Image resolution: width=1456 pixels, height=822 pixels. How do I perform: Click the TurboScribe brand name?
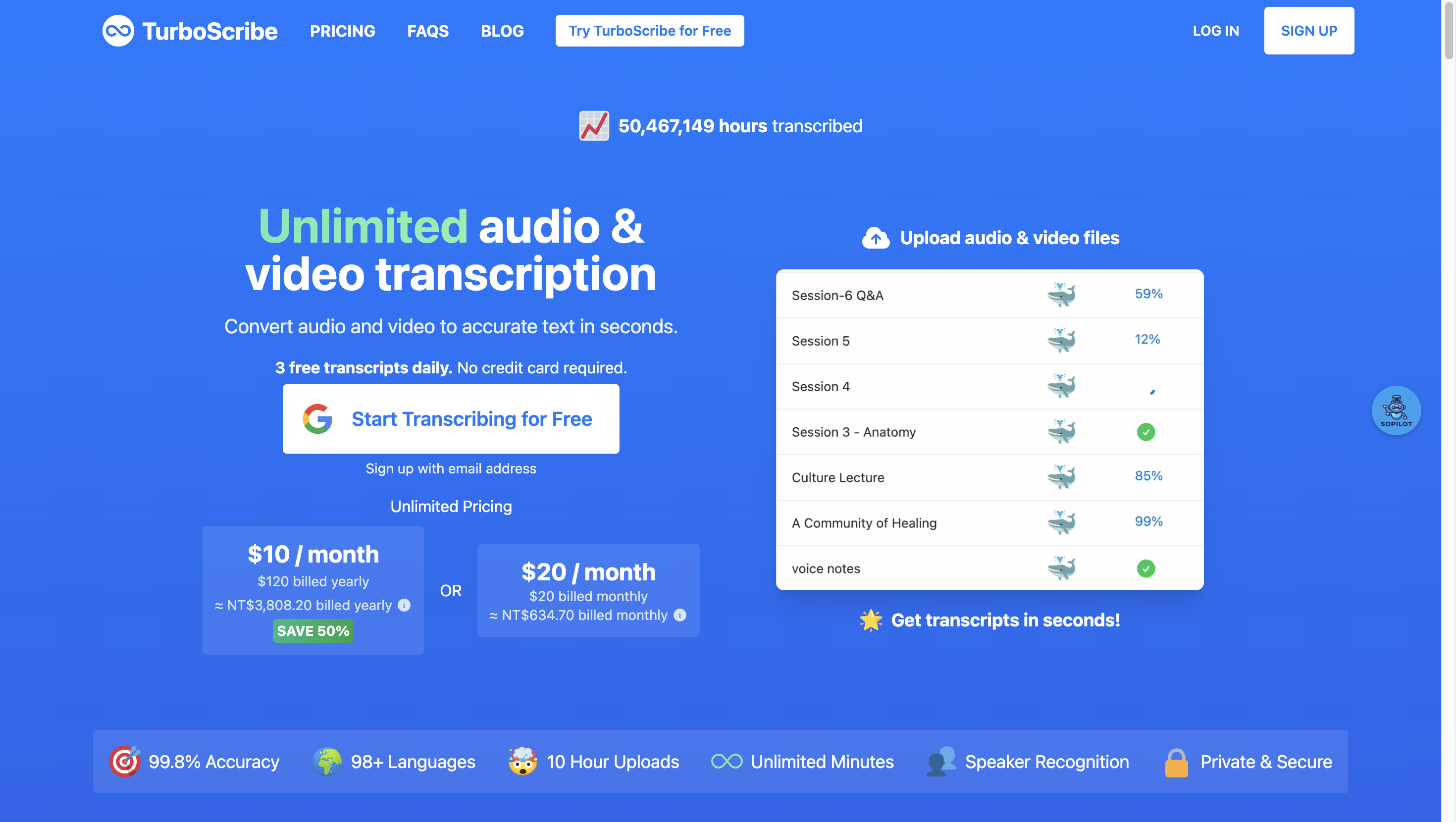pos(209,31)
